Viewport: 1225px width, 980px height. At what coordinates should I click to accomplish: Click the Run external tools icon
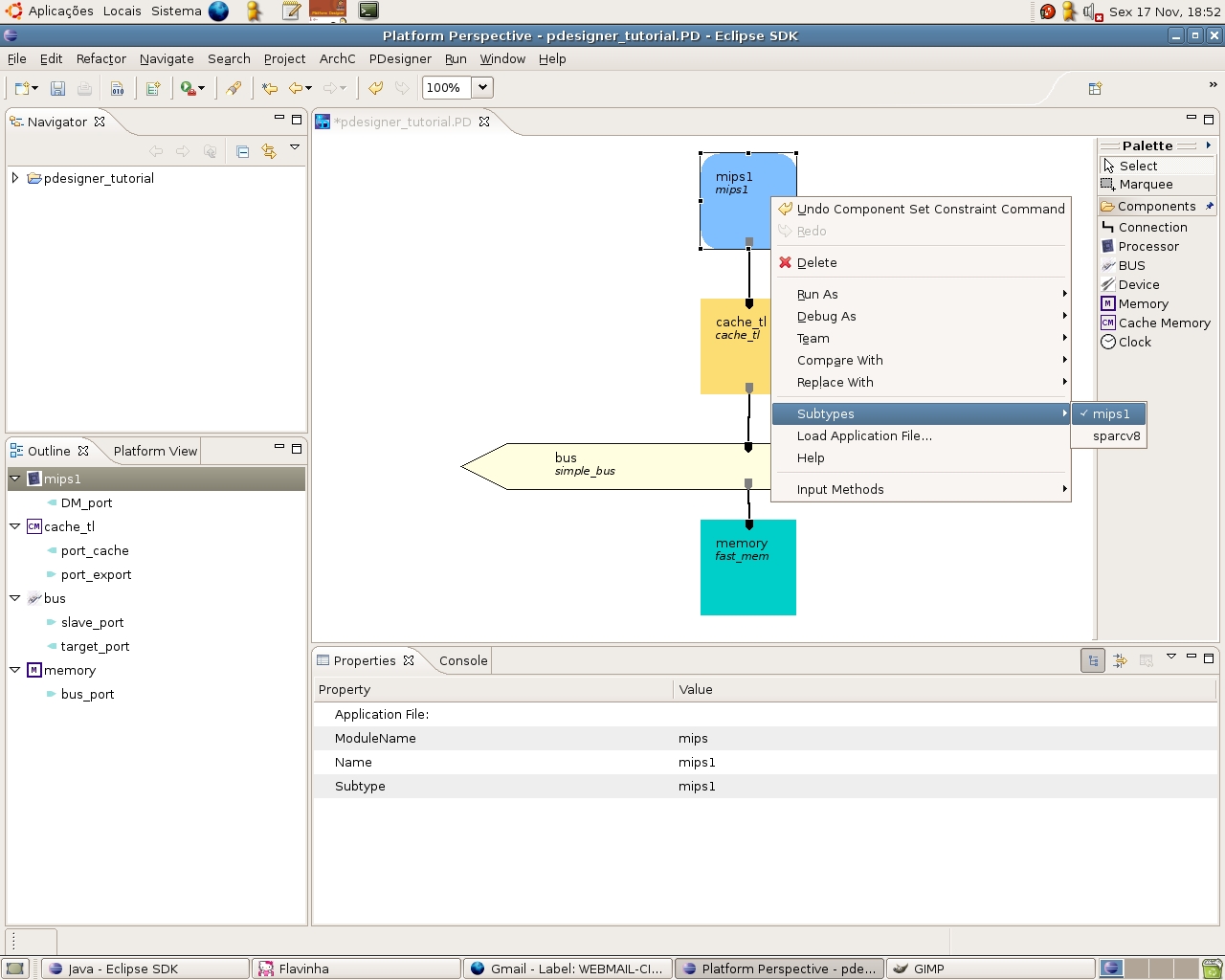pyautogui.click(x=188, y=88)
